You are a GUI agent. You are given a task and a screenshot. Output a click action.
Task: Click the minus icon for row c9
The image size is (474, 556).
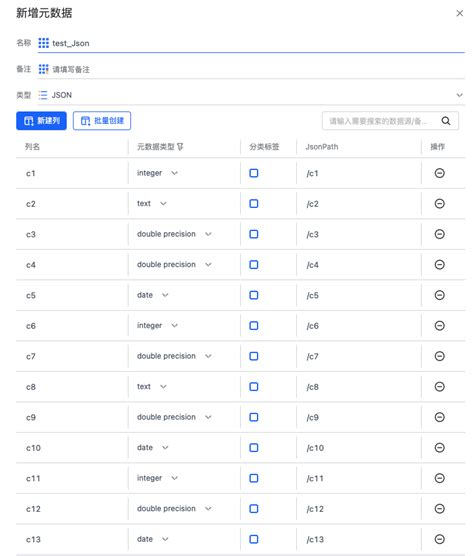click(439, 417)
